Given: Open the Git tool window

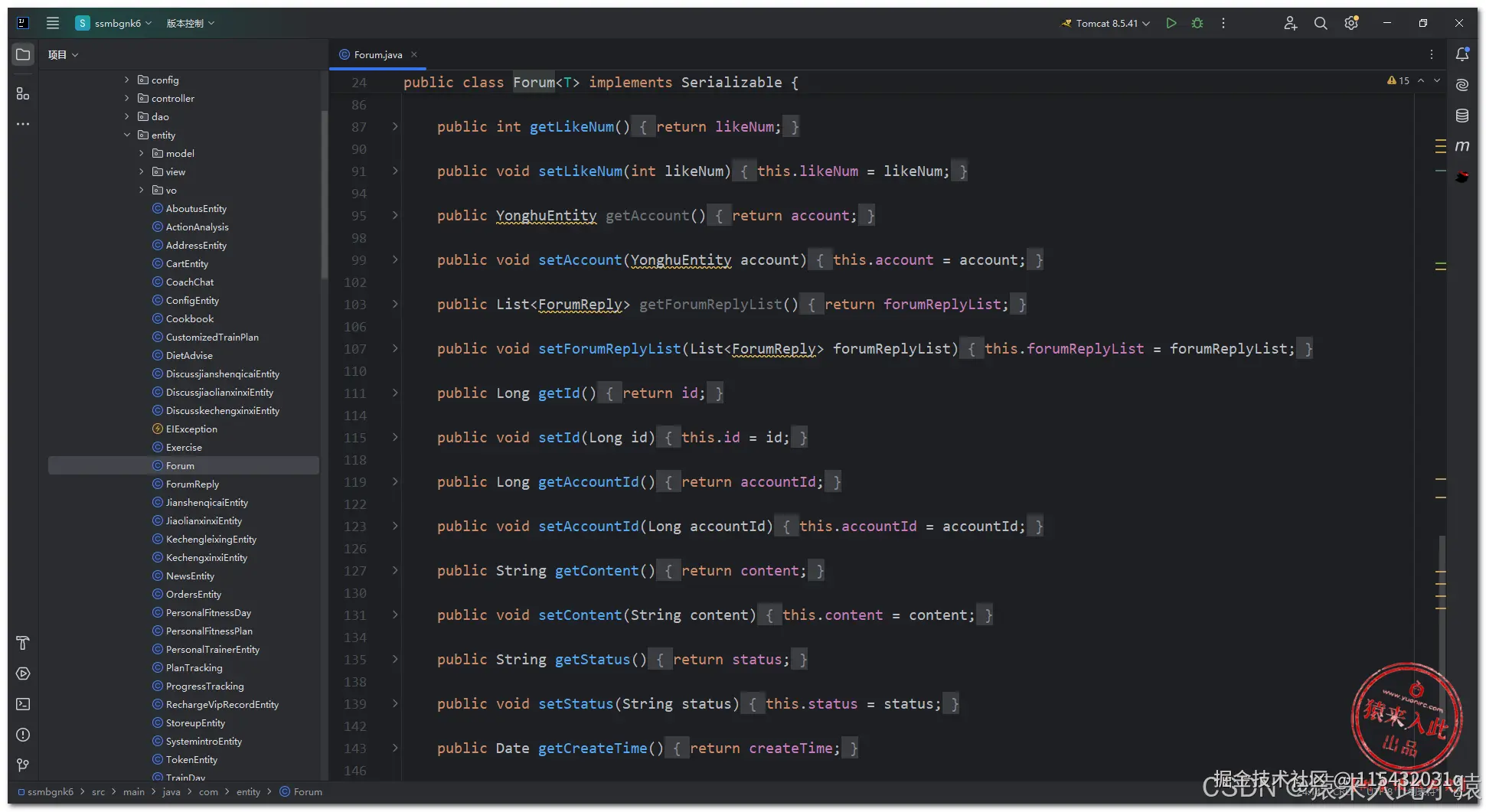Looking at the screenshot, I should tap(23, 765).
